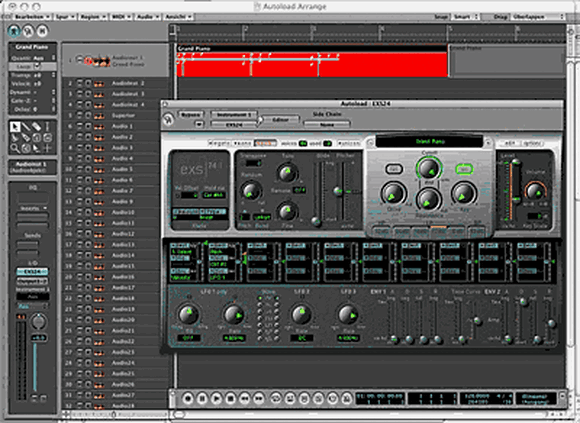This screenshot has width=580, height=423.
Task: Open the Bearbeiten menu
Action: pyautogui.click(x=32, y=17)
